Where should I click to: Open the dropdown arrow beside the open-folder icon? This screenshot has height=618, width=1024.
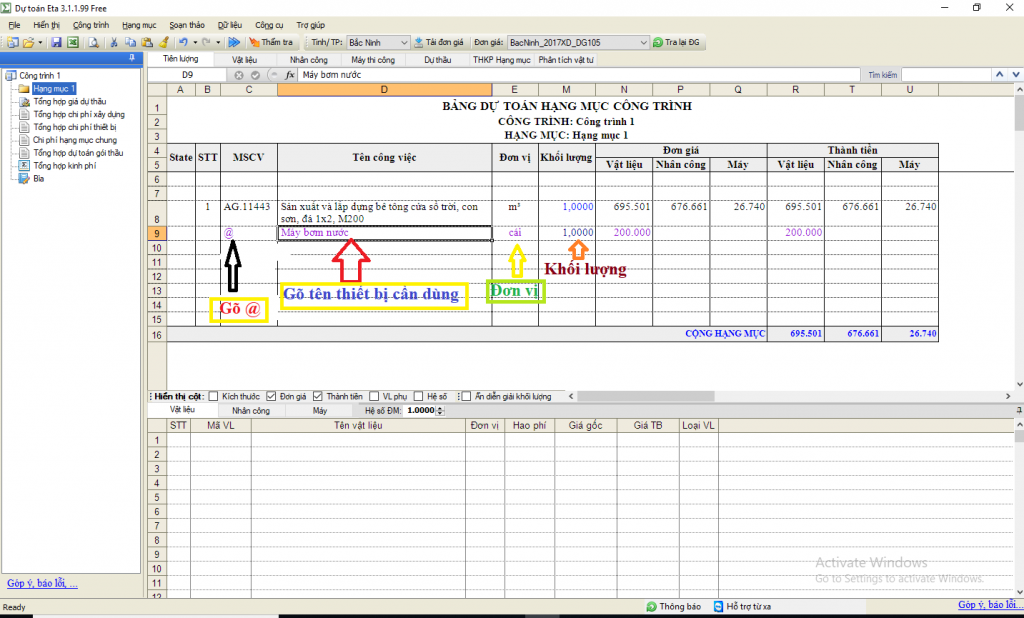pyautogui.click(x=40, y=43)
